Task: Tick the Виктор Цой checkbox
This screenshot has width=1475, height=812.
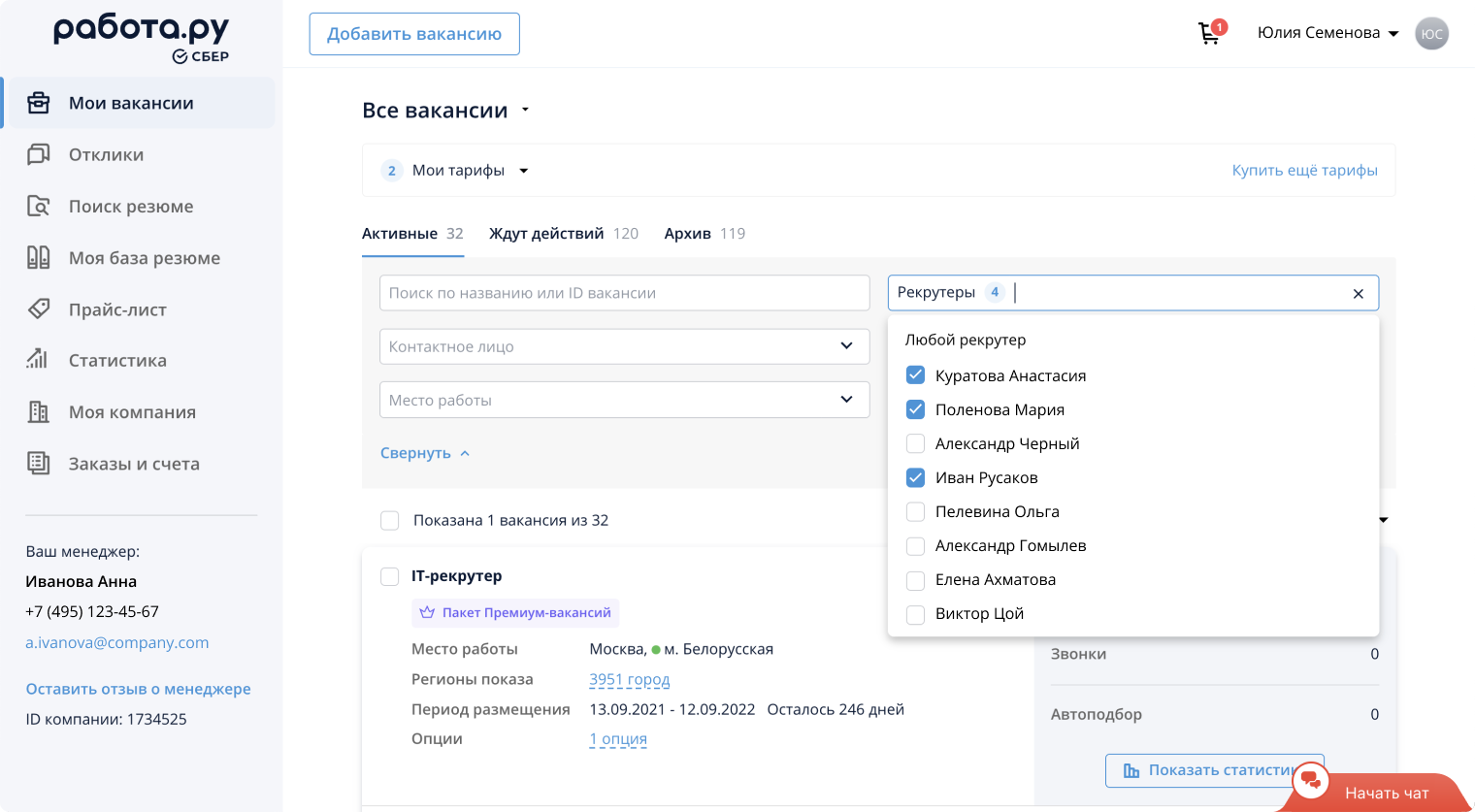Action: pos(915,614)
